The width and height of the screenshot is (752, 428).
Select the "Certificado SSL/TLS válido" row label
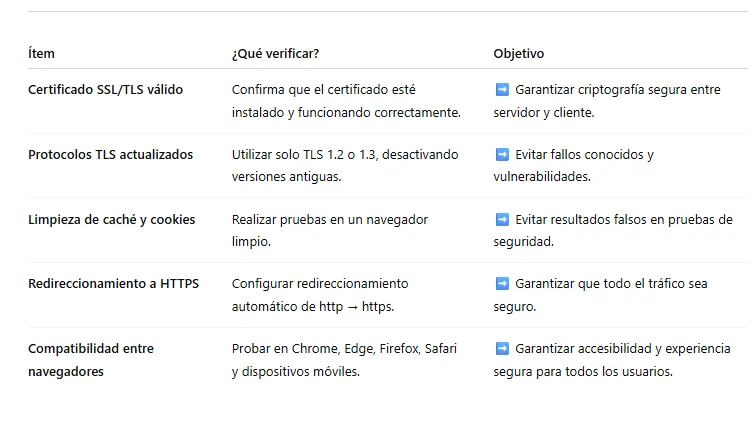pos(105,90)
